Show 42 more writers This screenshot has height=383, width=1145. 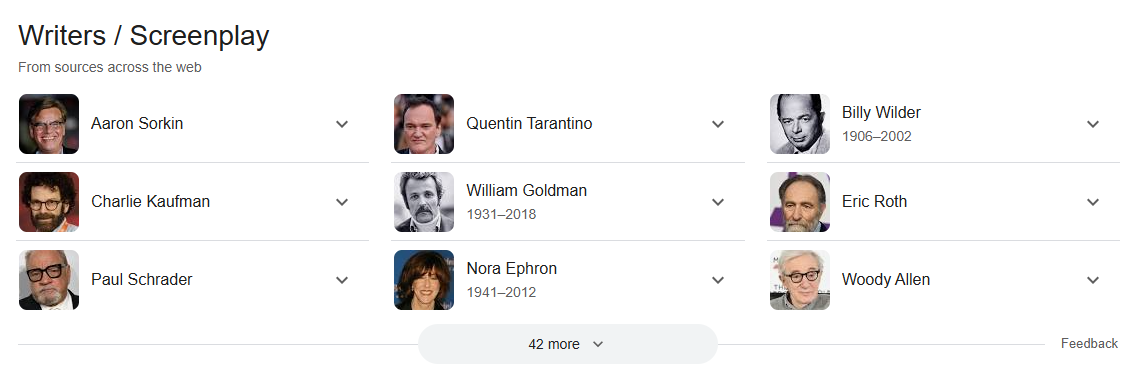[567, 344]
